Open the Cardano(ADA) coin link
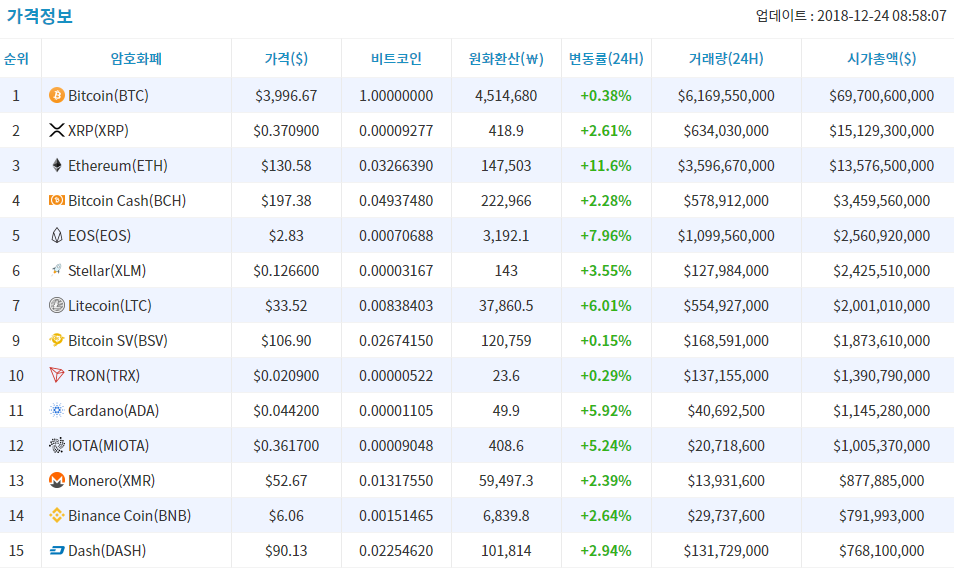 113,410
